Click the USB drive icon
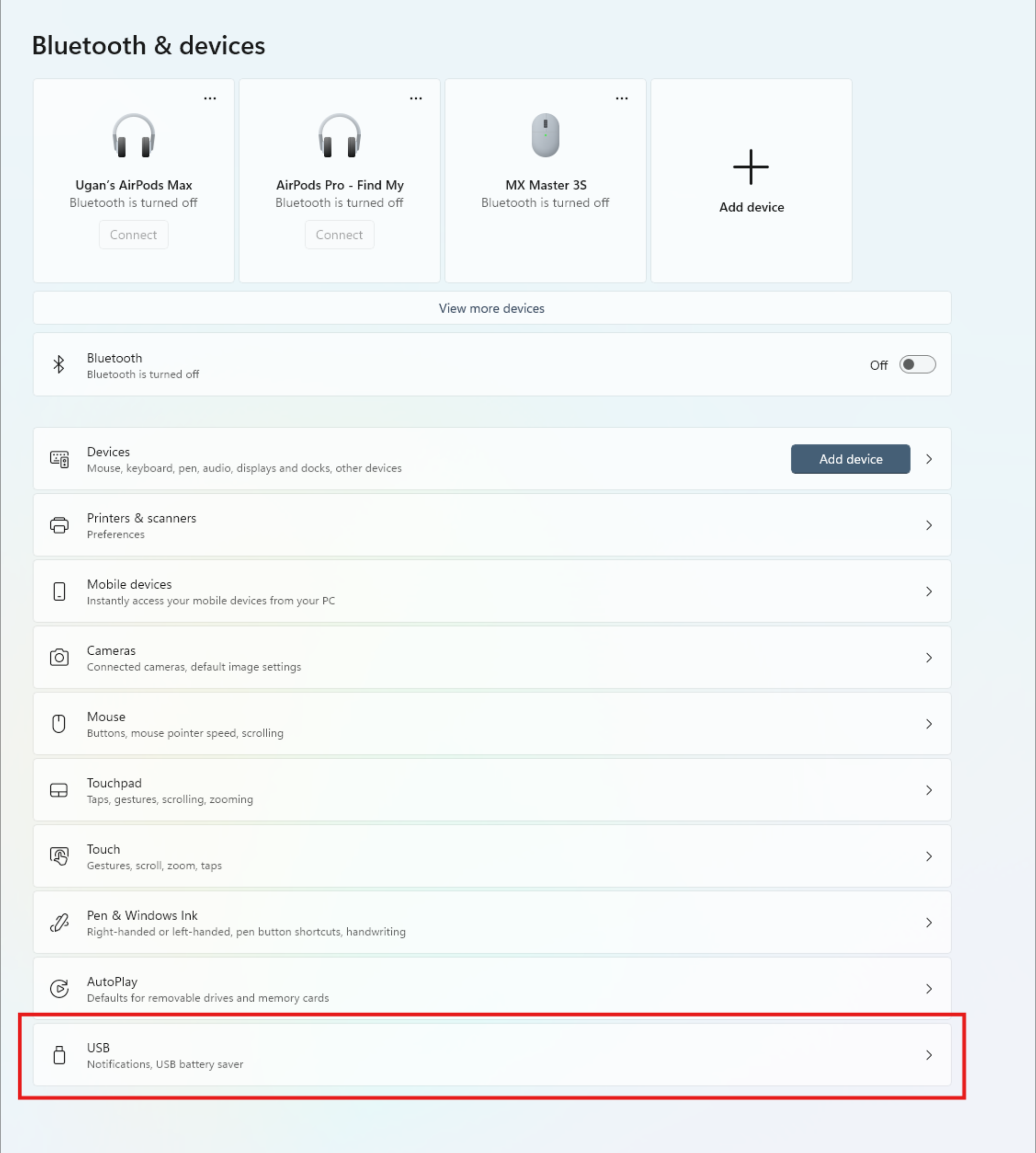Viewport: 1036px width, 1153px height. 59,1054
